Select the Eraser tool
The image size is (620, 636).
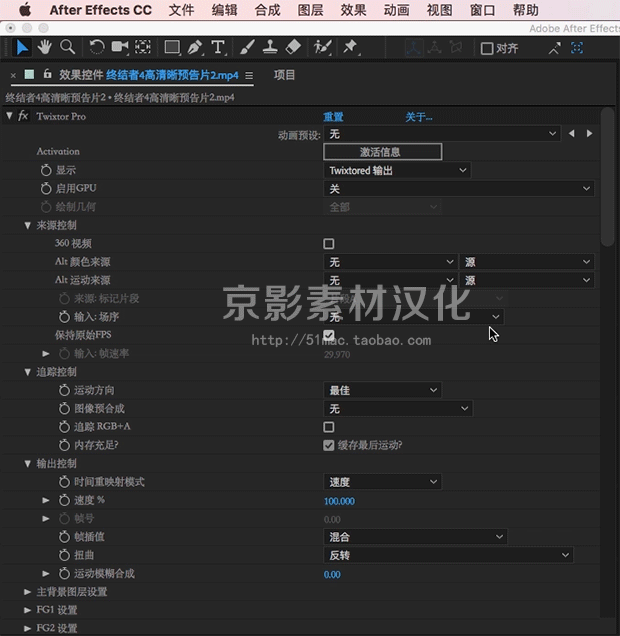pos(293,47)
